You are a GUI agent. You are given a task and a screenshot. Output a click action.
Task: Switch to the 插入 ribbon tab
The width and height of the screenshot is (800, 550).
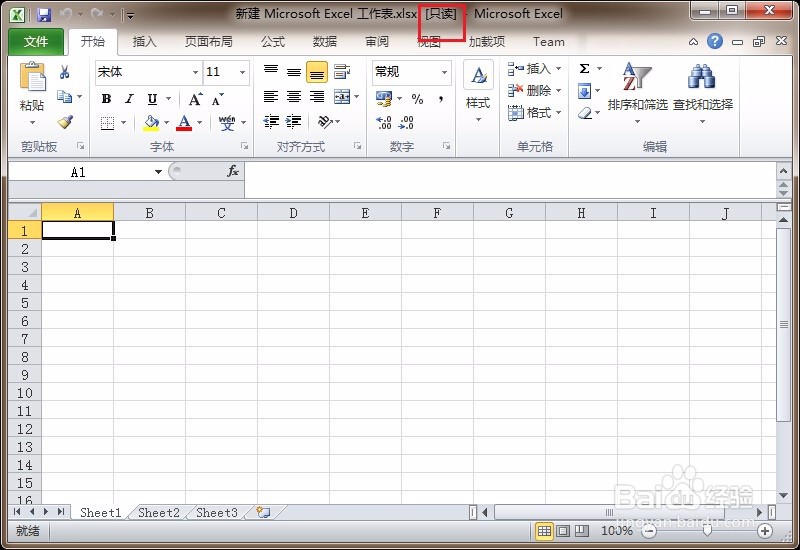144,41
